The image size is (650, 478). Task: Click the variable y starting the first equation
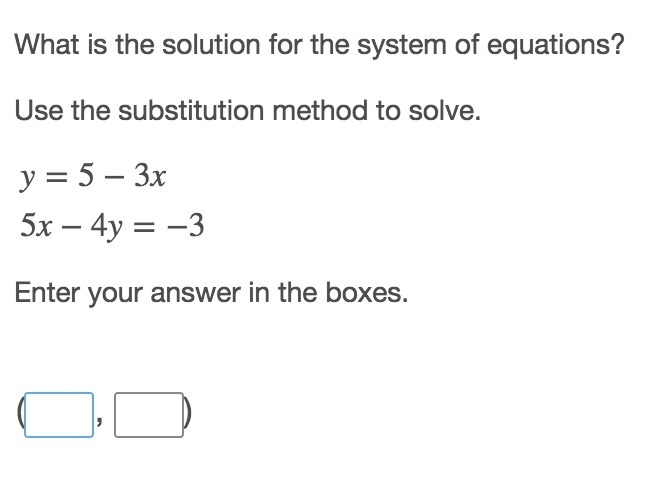point(27,179)
